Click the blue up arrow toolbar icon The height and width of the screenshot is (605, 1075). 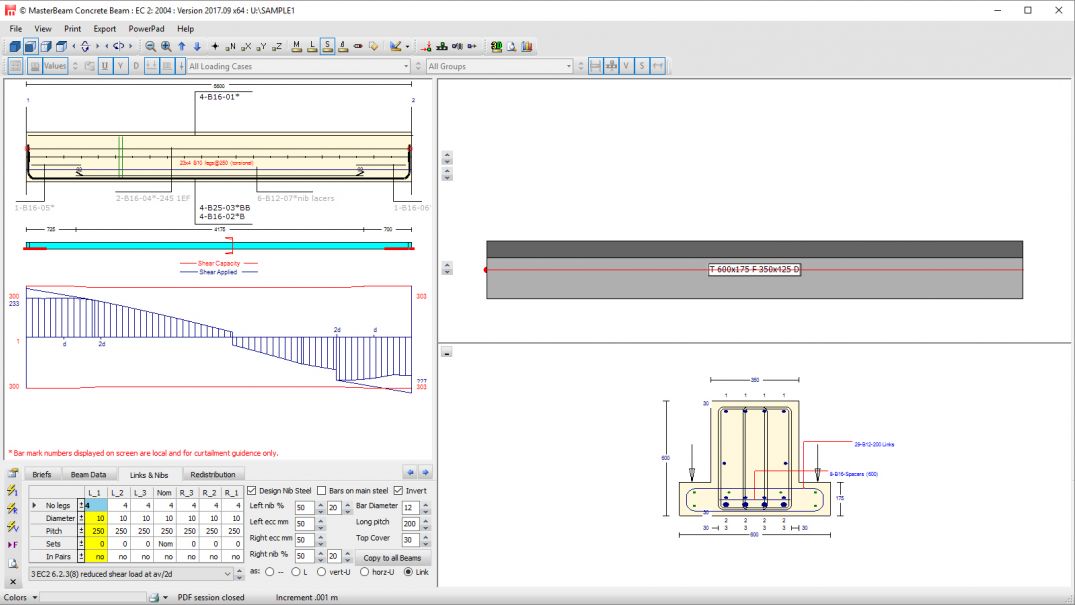pos(181,46)
